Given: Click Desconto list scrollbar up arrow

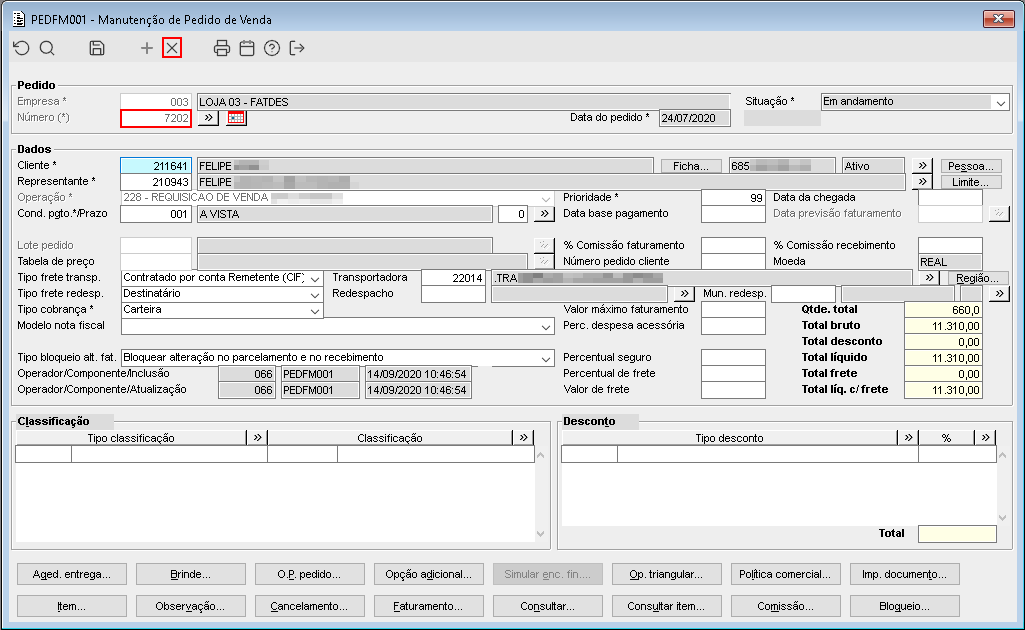Looking at the screenshot, I should pos(1003,456).
